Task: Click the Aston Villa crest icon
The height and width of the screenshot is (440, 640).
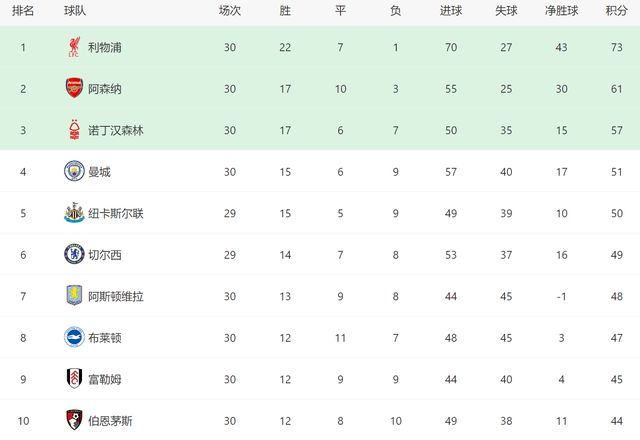Action: tap(74, 296)
